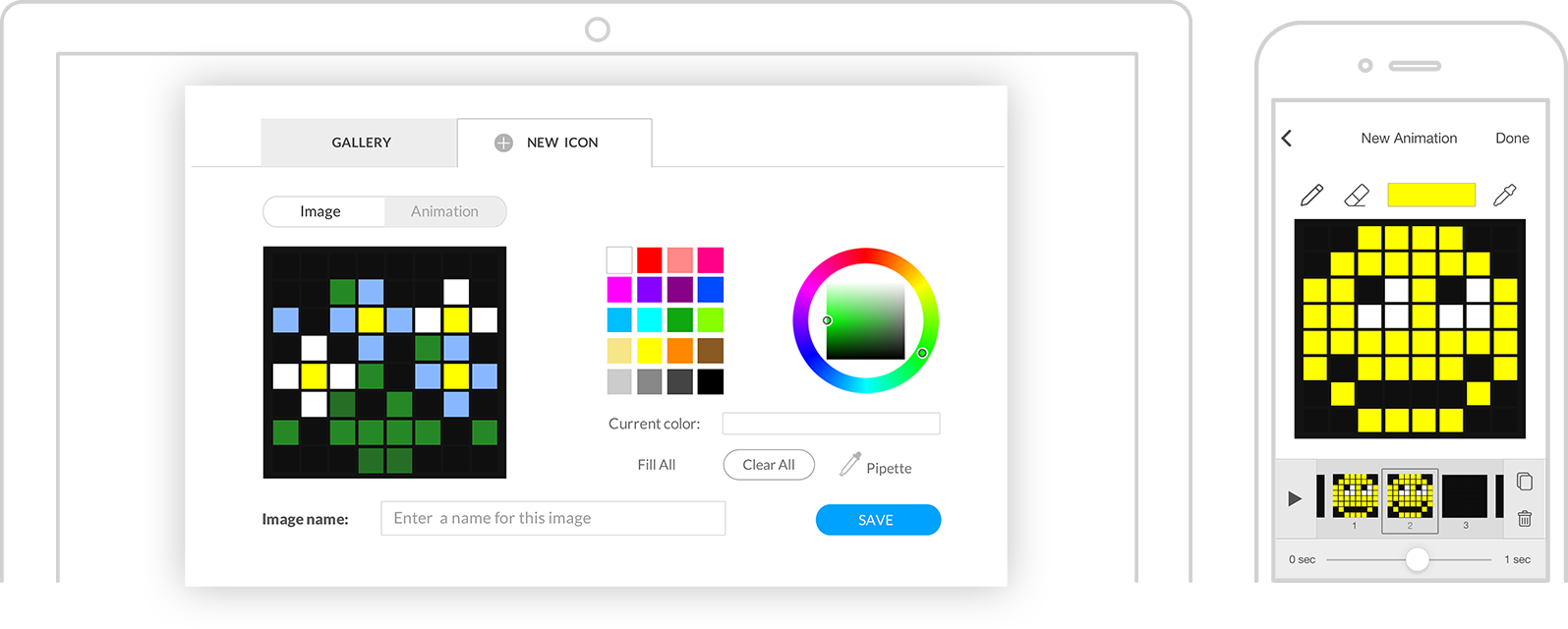This screenshot has width=1568, height=629.
Task: Click the image name input field
Action: (x=553, y=518)
